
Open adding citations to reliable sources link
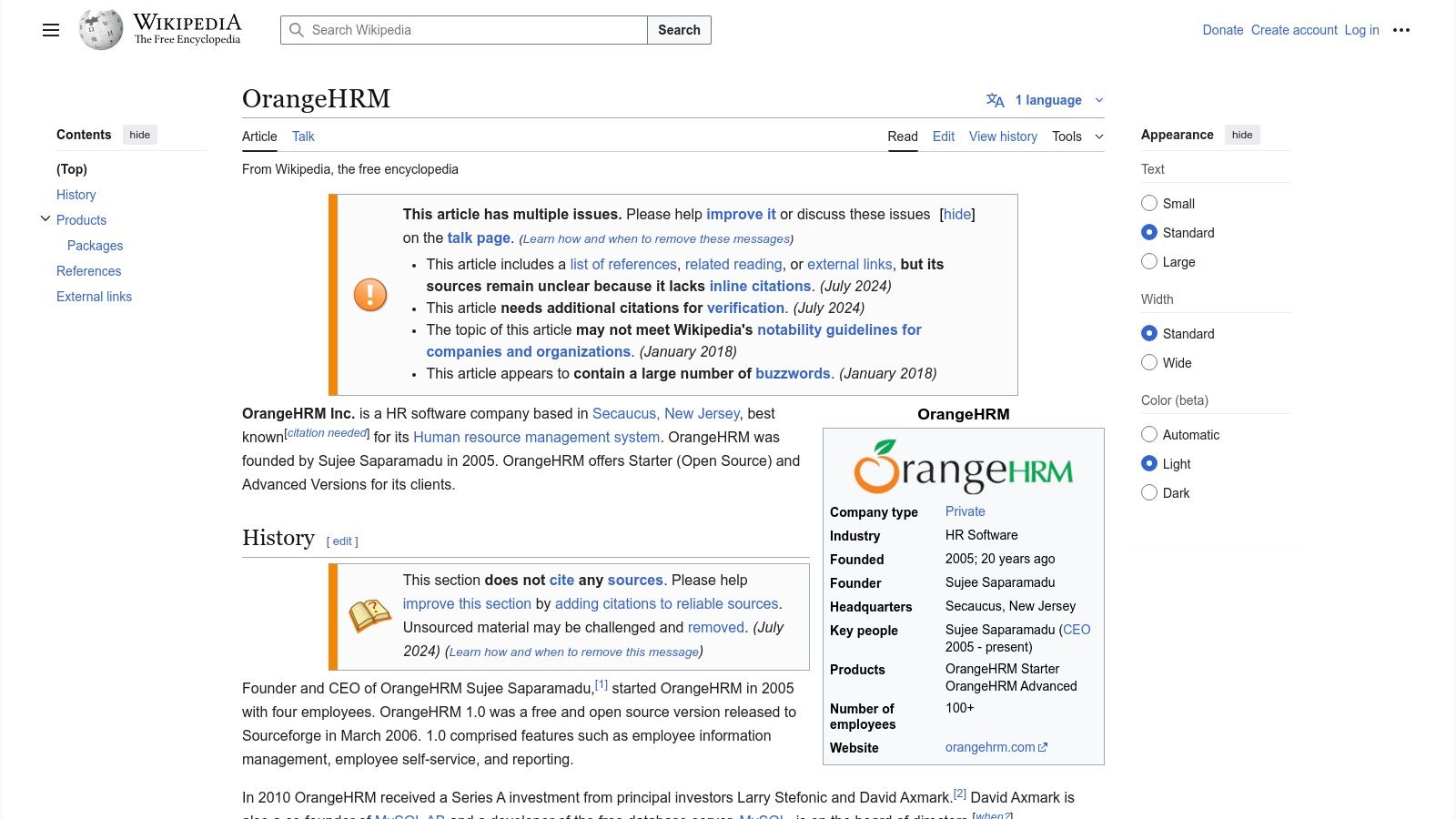pyautogui.click(x=666, y=603)
